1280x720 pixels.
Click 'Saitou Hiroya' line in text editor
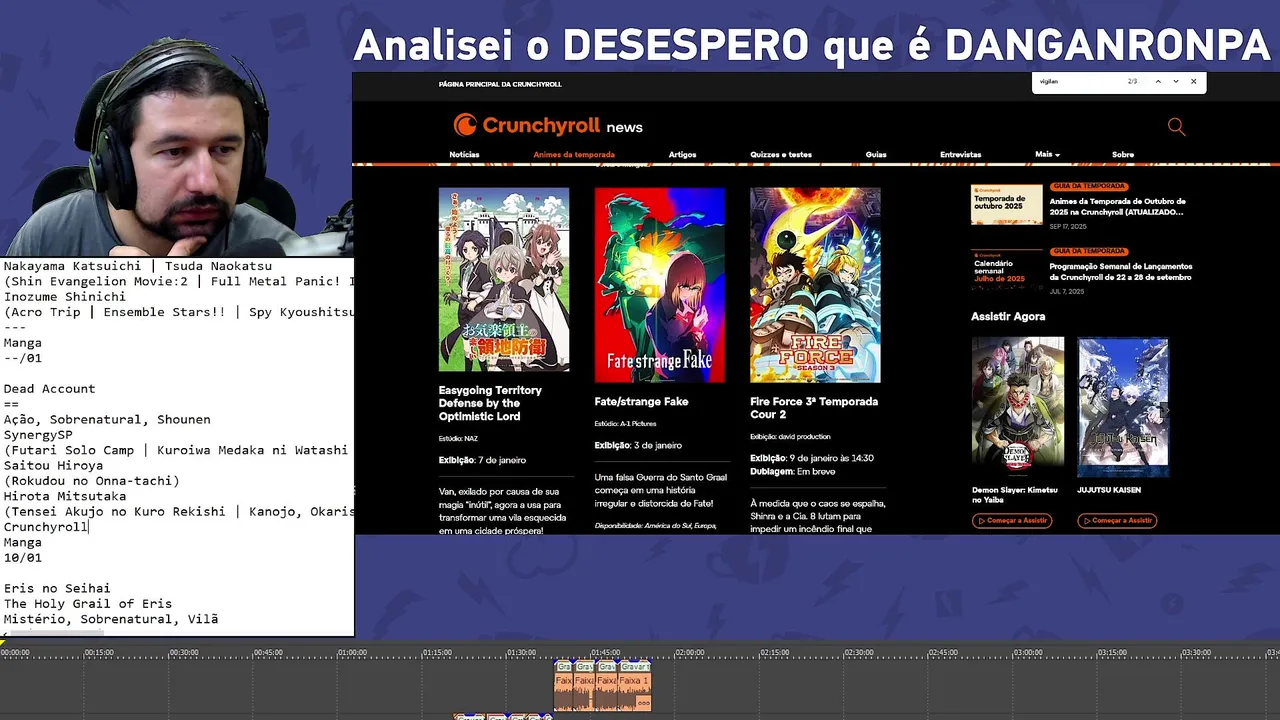coord(53,466)
